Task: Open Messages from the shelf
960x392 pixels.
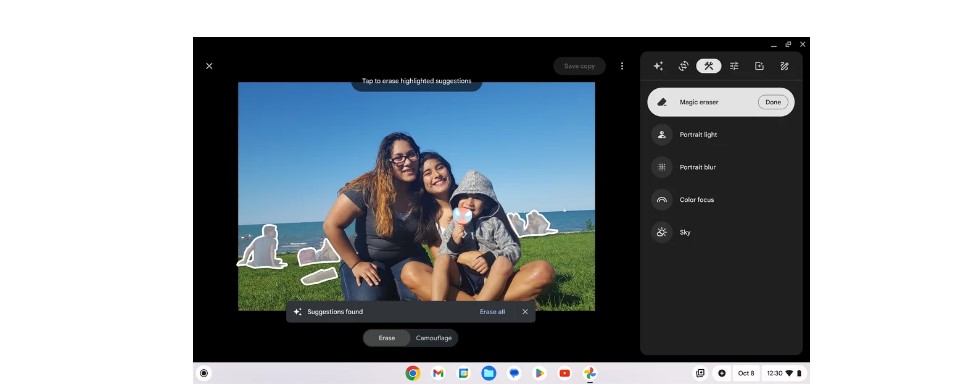Action: click(x=514, y=373)
